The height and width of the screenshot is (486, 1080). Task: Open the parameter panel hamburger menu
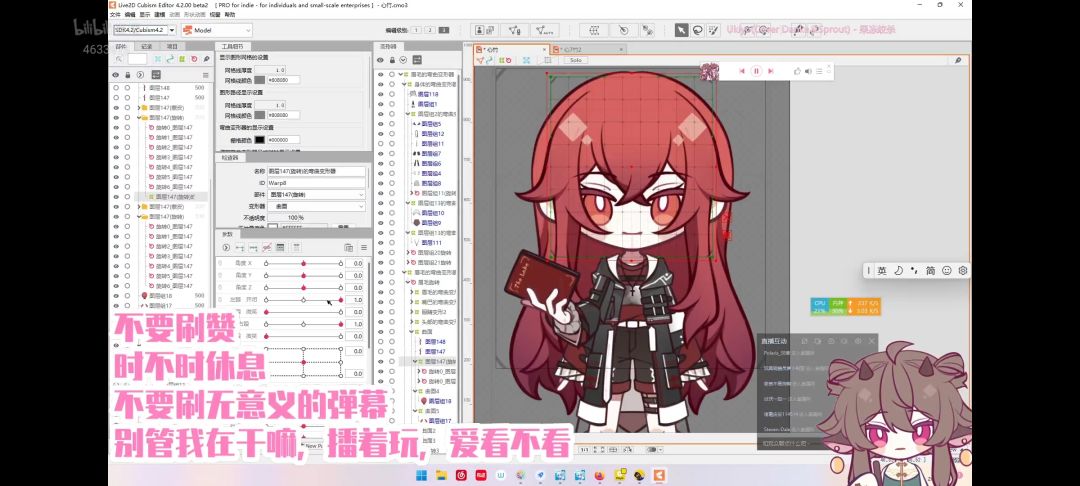click(363, 247)
